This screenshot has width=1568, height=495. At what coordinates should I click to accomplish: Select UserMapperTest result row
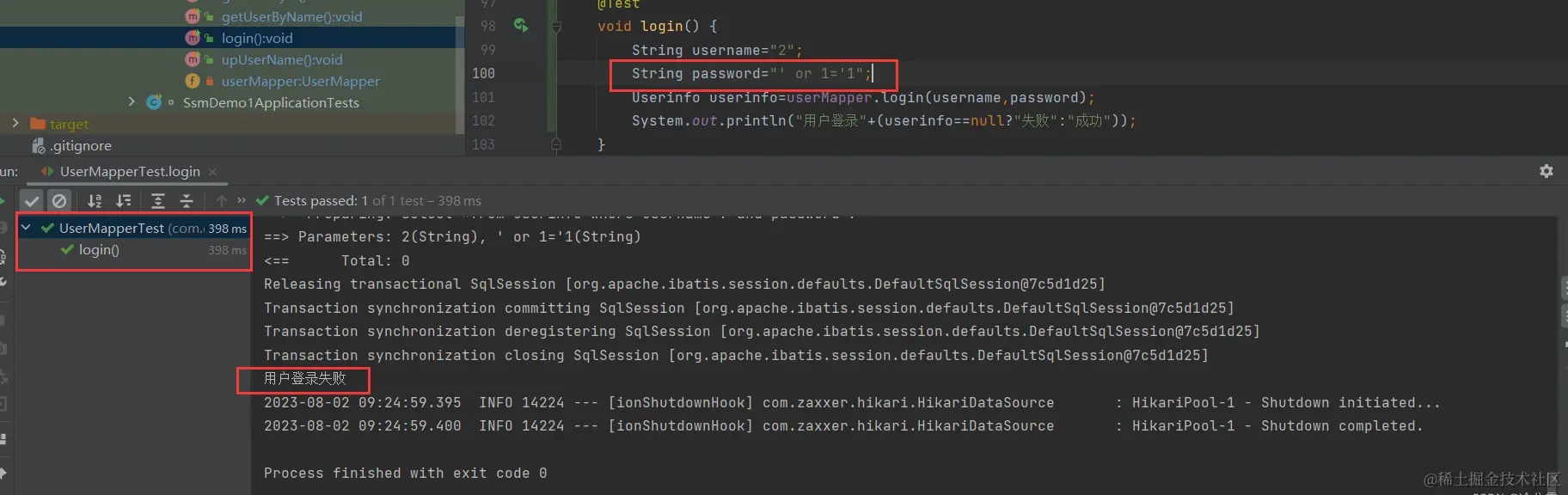(x=133, y=228)
